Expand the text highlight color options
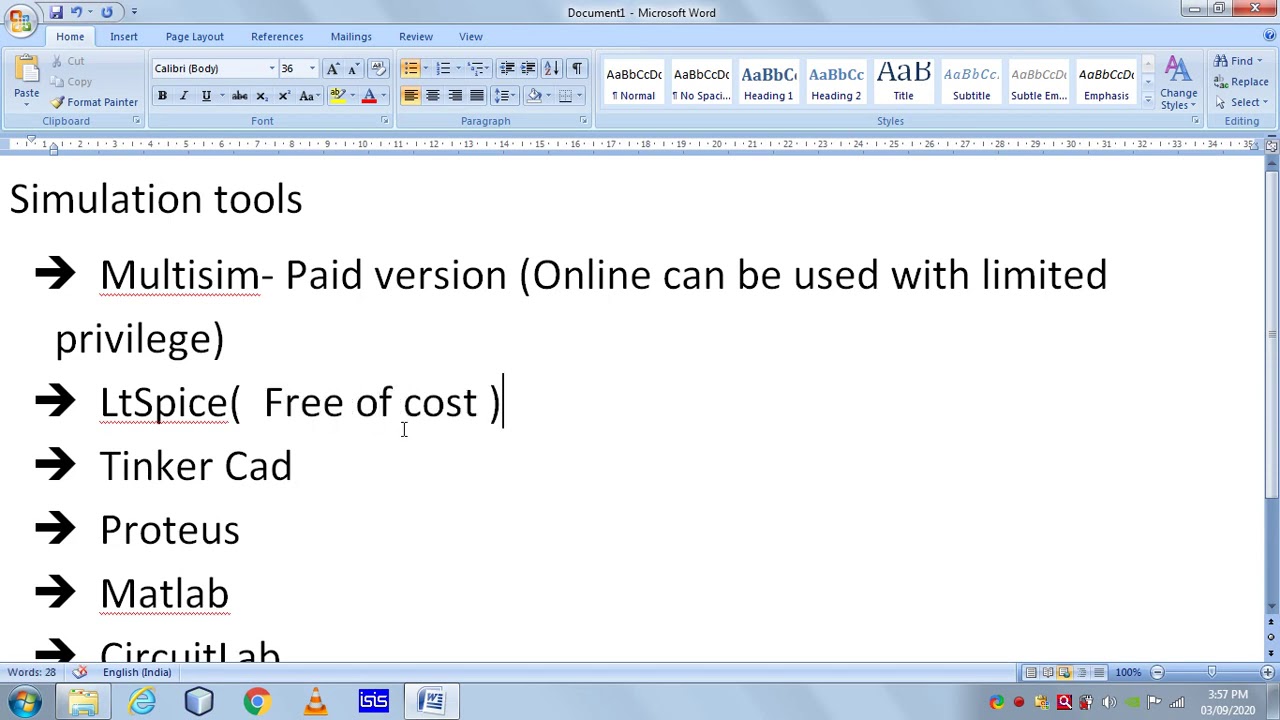1280x720 pixels. click(352, 96)
